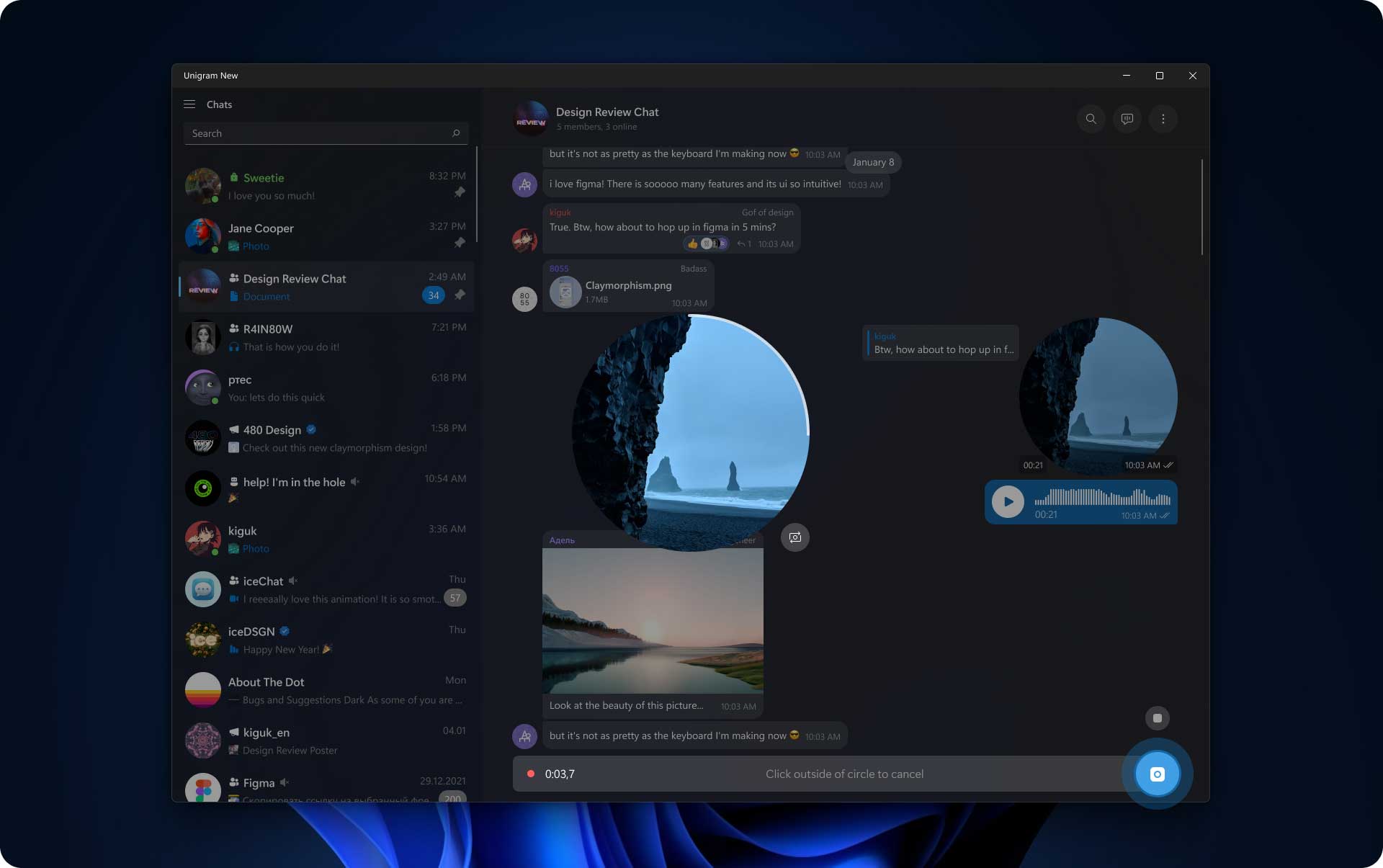Open the Claymorphism.png file attachment

coord(628,286)
